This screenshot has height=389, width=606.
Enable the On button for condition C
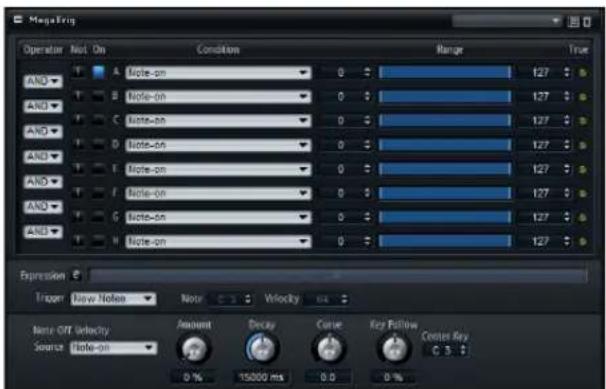(x=99, y=121)
